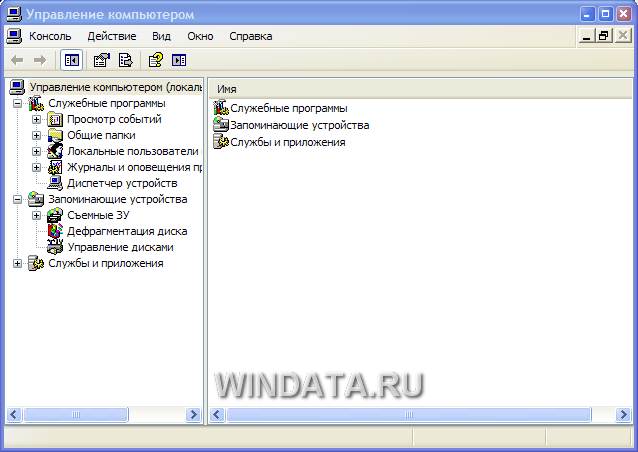Image resolution: width=638 pixels, height=452 pixels.
Task: Expand the Съемные ЗУ node
Action: [x=37, y=215]
